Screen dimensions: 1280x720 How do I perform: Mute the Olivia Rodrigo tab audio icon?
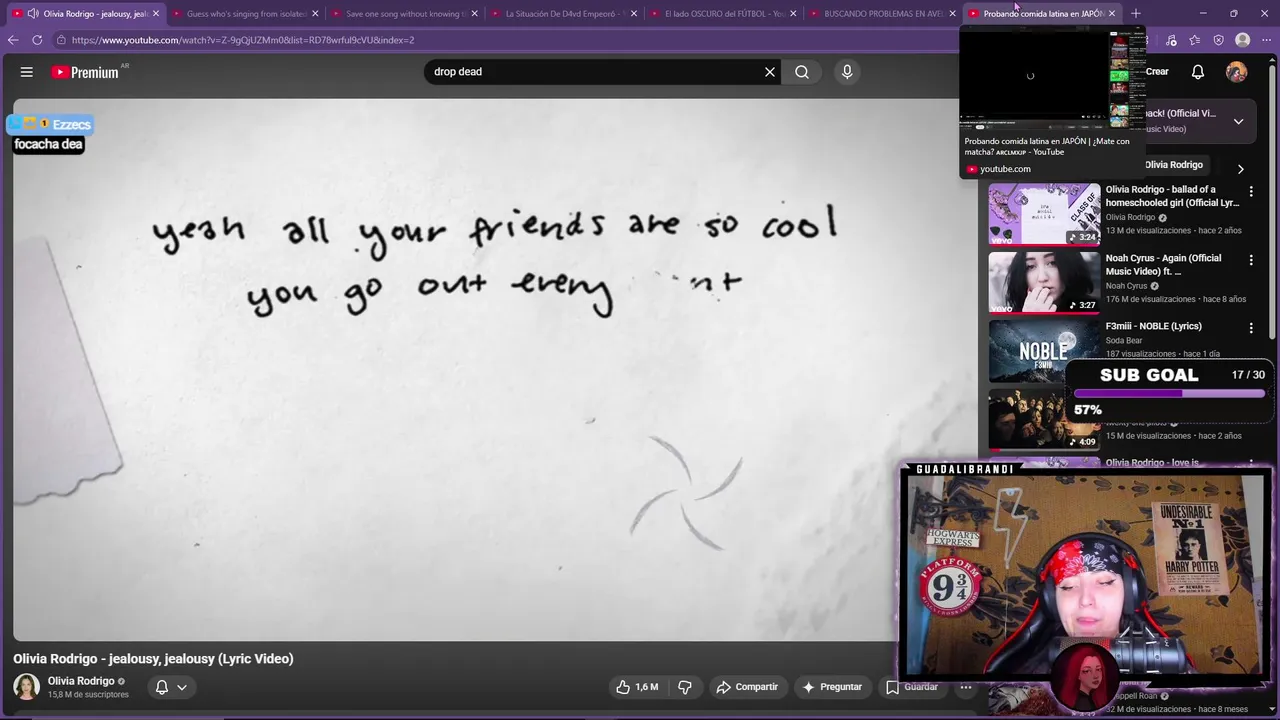pos(33,14)
